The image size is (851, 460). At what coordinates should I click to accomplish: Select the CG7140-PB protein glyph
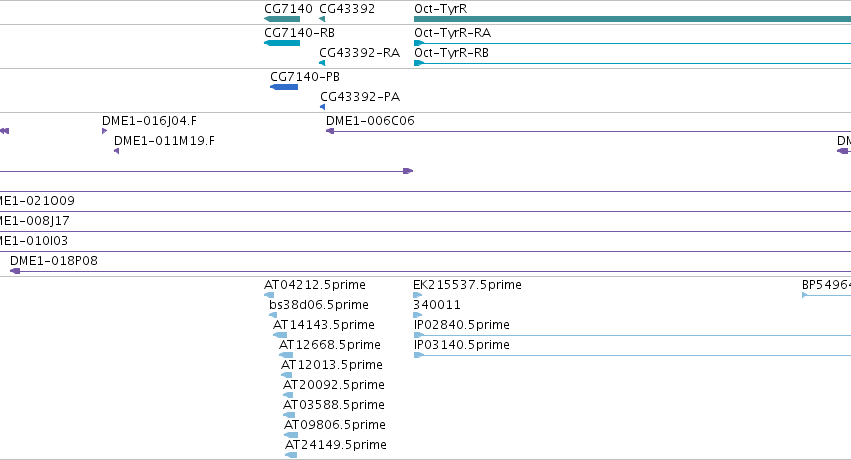coord(284,87)
